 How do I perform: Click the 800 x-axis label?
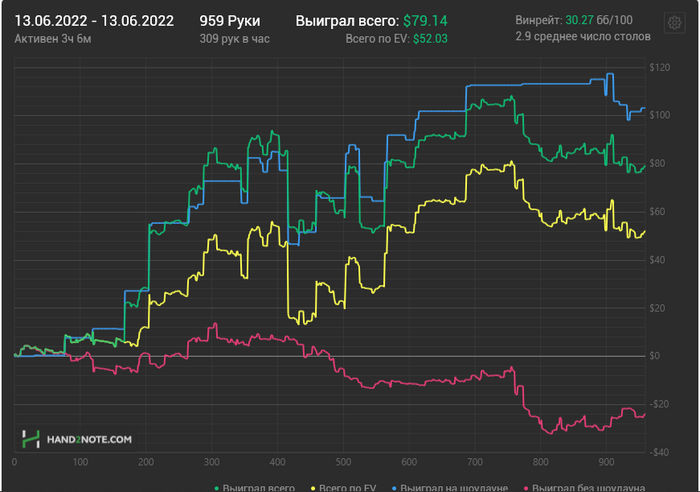pos(540,462)
